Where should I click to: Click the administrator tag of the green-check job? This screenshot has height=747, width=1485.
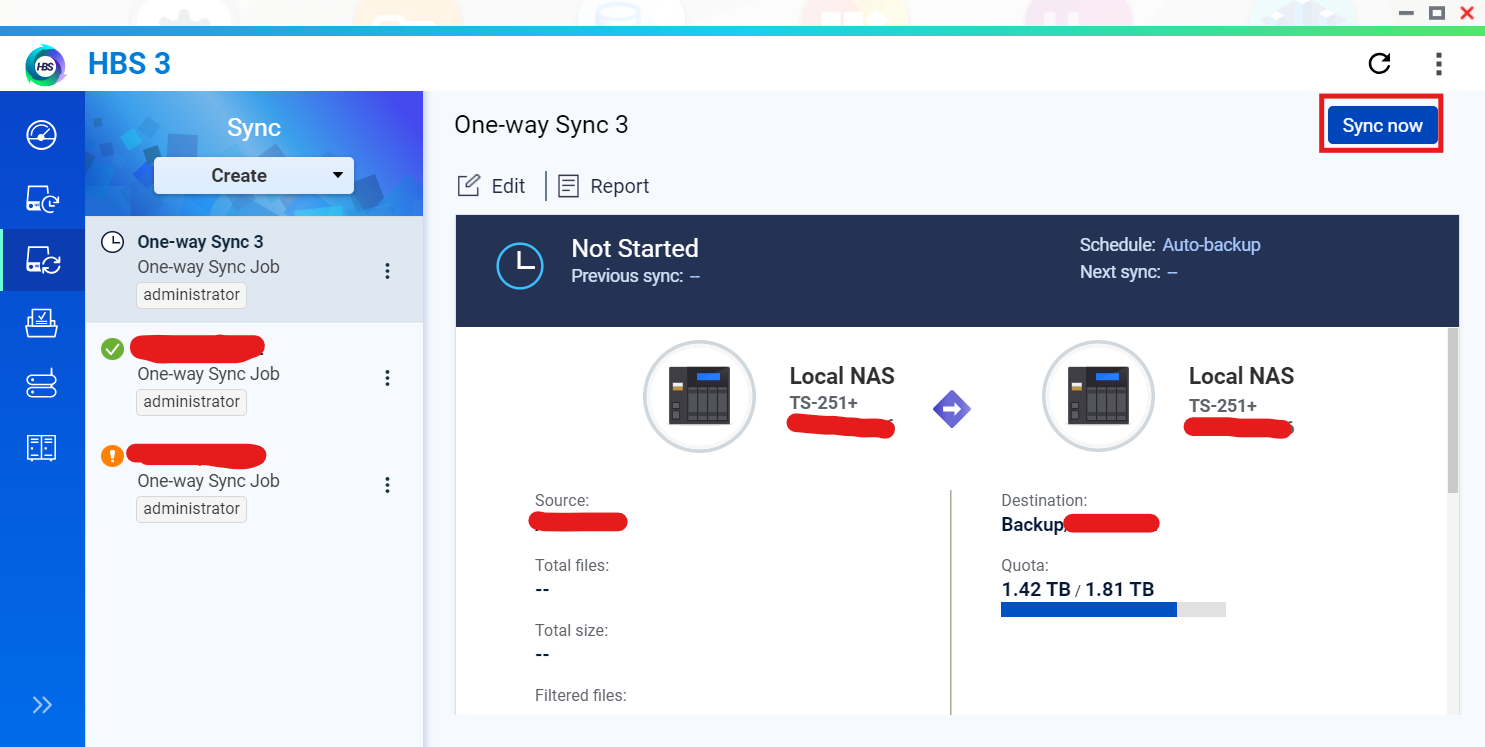(x=192, y=402)
